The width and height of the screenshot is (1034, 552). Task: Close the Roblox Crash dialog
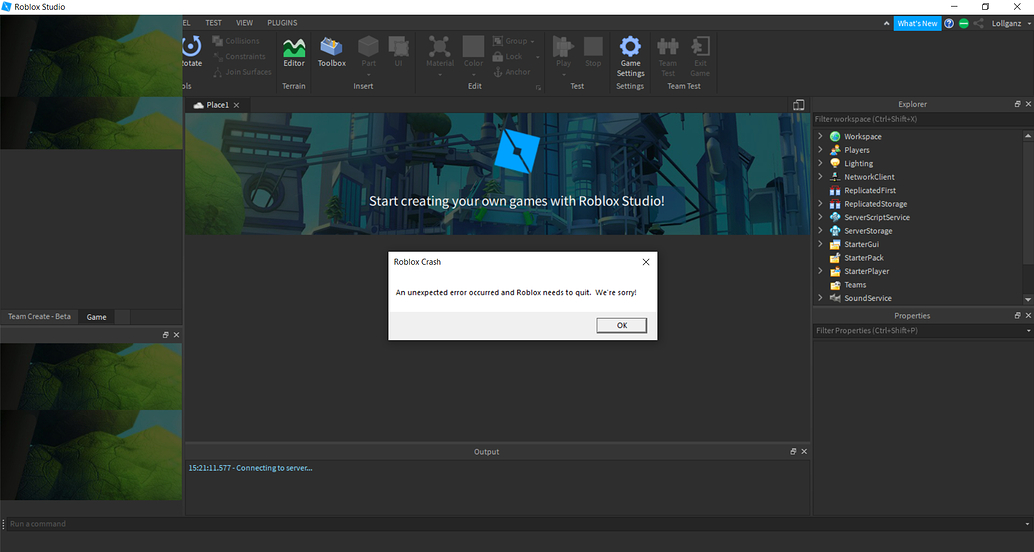[x=646, y=262]
